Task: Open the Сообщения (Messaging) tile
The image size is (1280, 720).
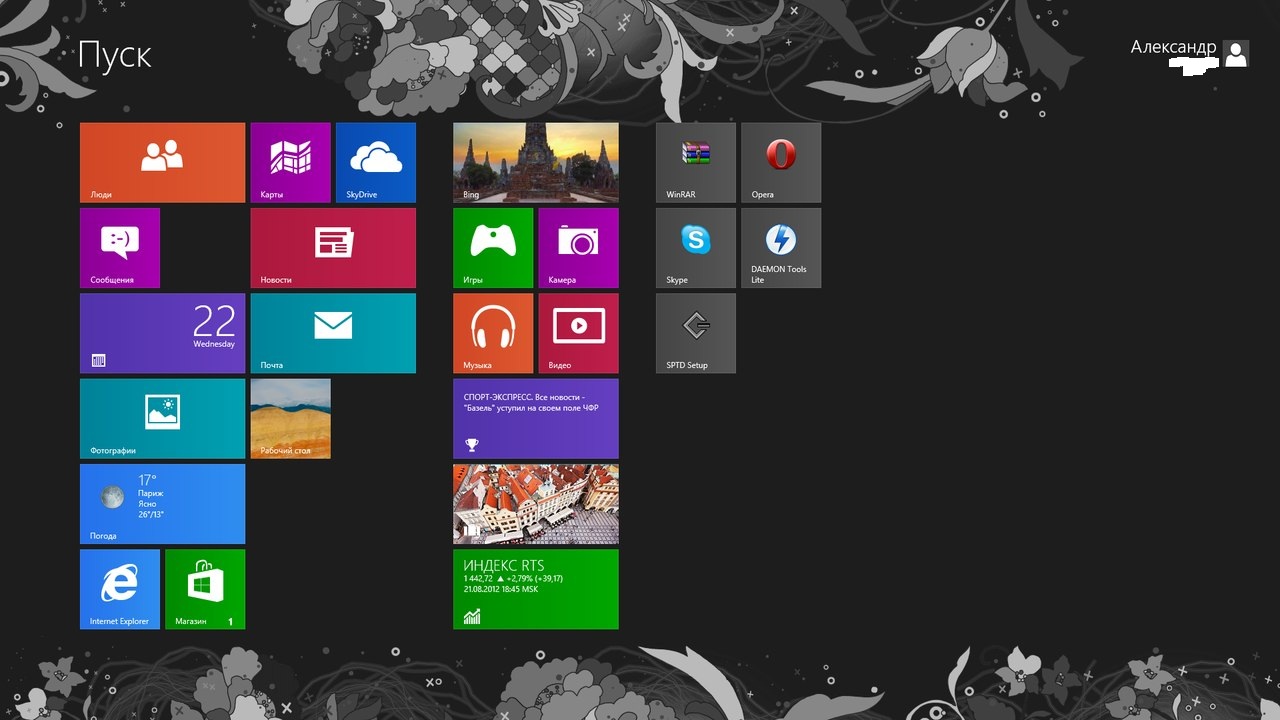Action: click(120, 247)
